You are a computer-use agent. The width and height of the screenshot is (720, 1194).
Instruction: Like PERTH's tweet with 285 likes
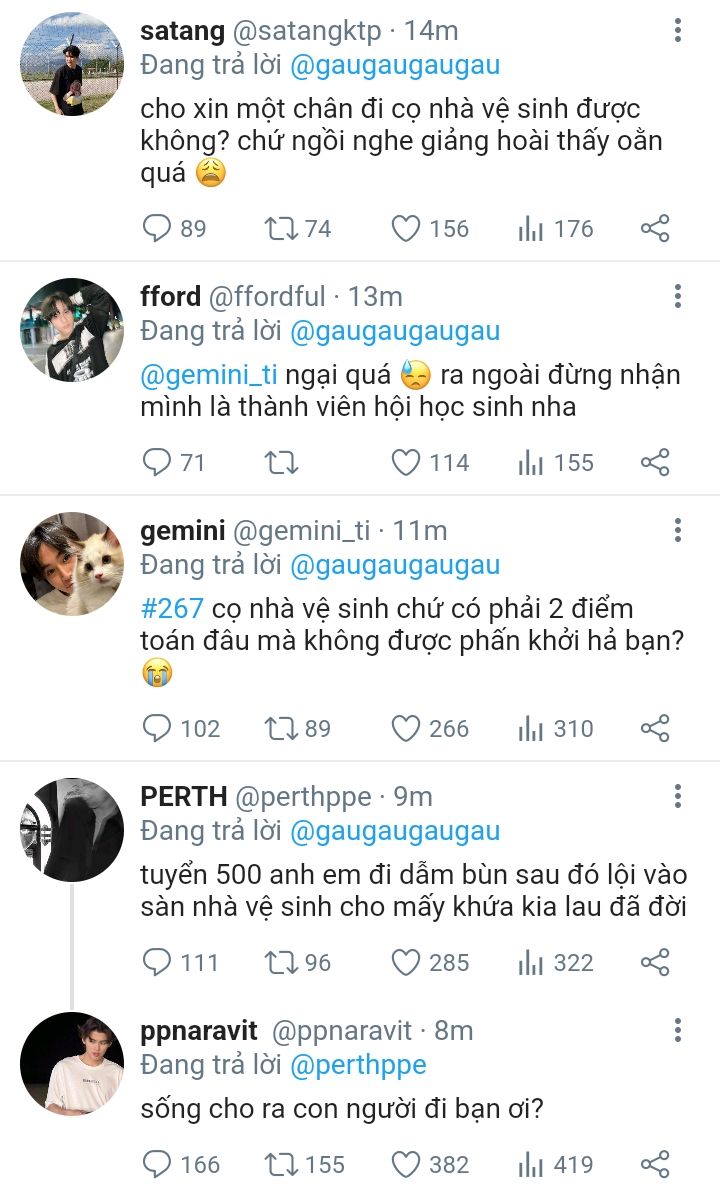(406, 963)
